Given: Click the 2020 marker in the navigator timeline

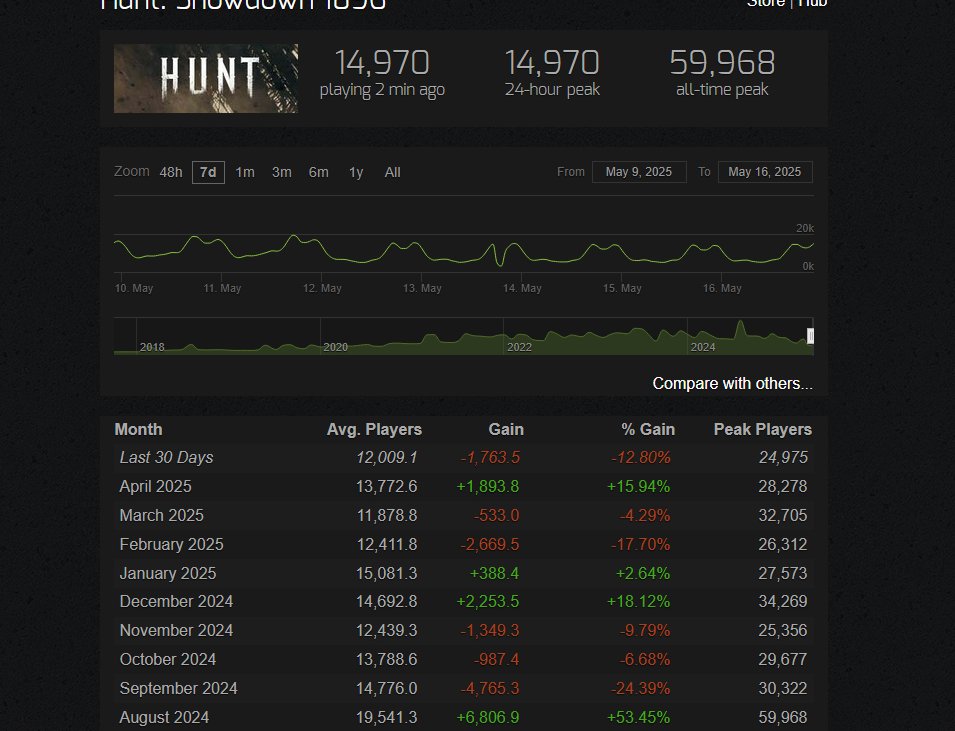Looking at the screenshot, I should point(336,347).
